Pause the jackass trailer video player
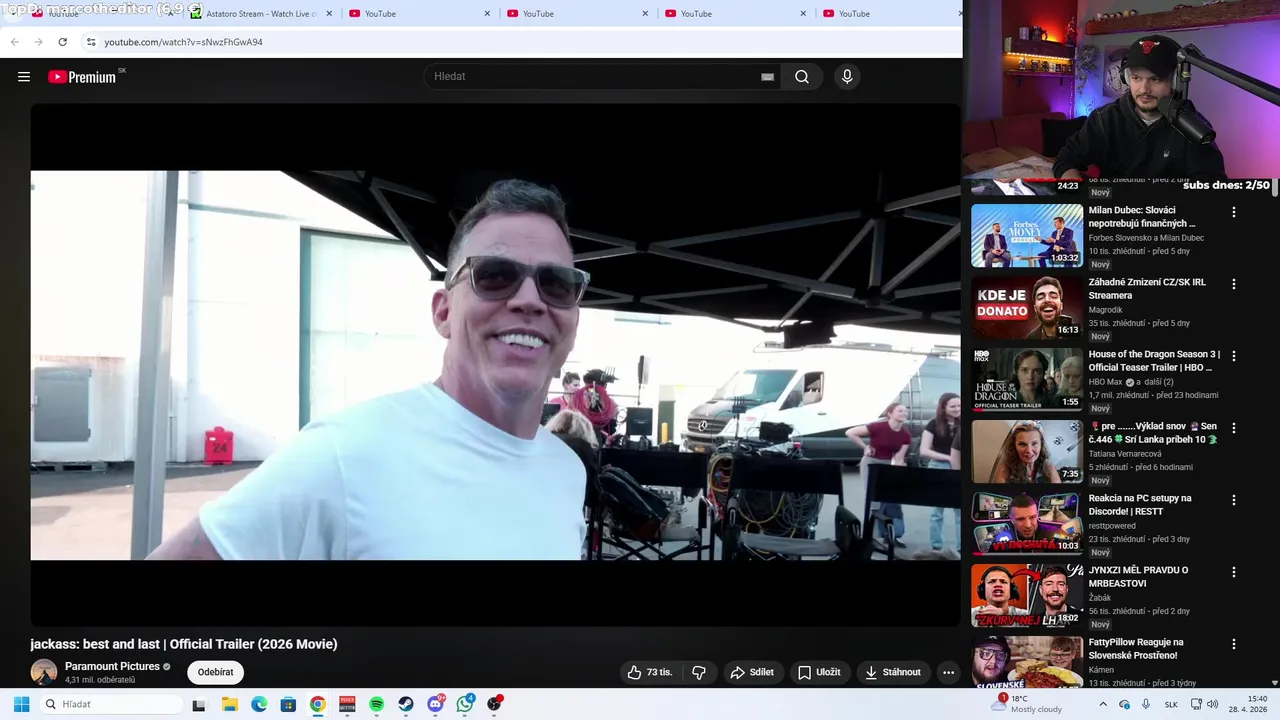Screen dimensions: 1280x720 click(495, 365)
